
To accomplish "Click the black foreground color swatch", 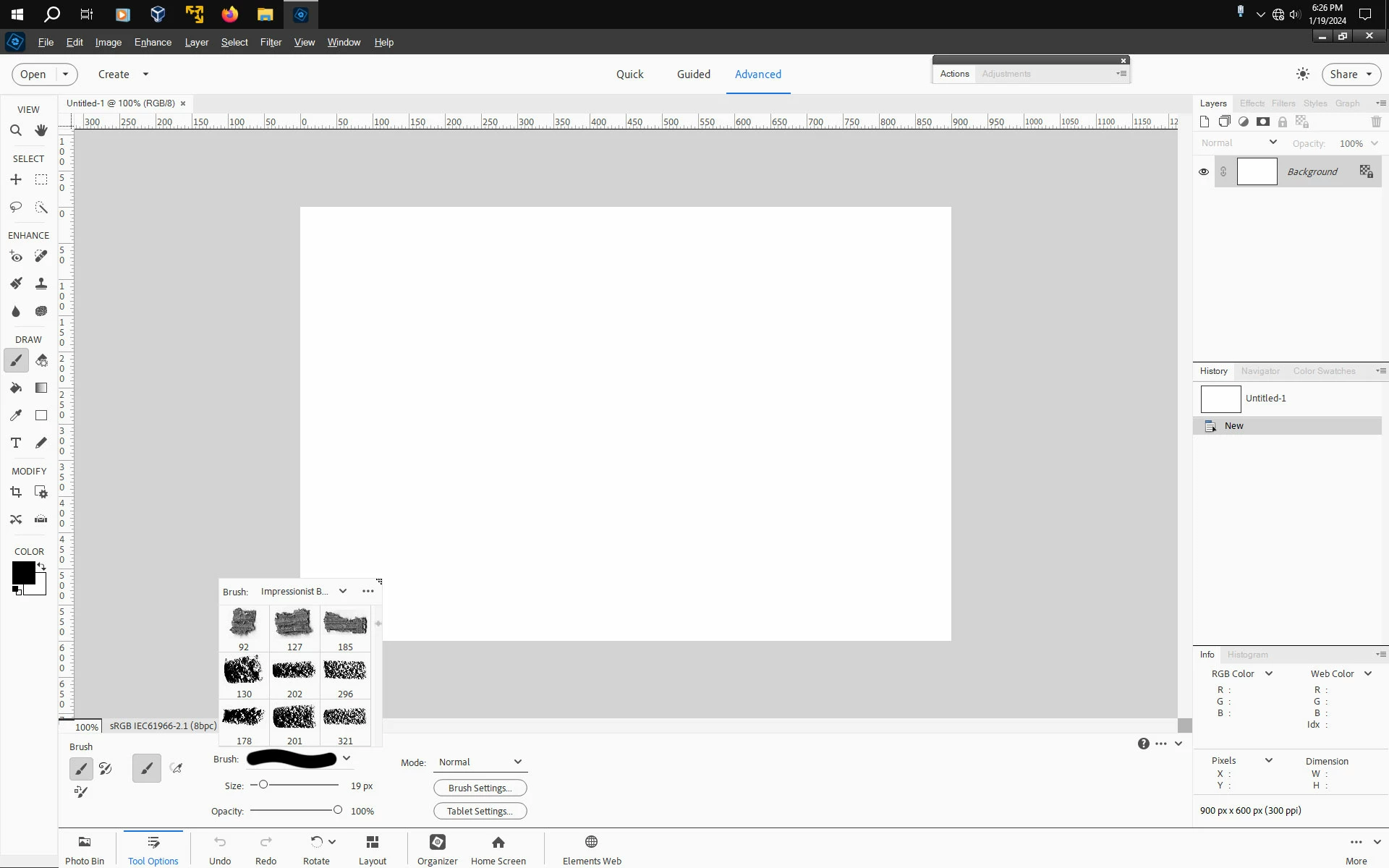I will tap(22, 572).
